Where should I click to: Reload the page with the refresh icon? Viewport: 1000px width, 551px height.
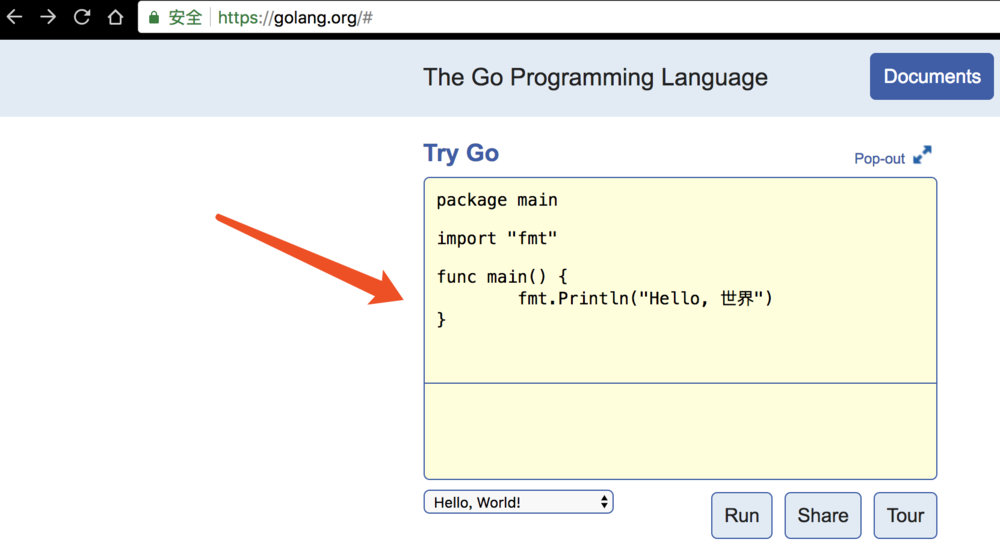pyautogui.click(x=82, y=17)
